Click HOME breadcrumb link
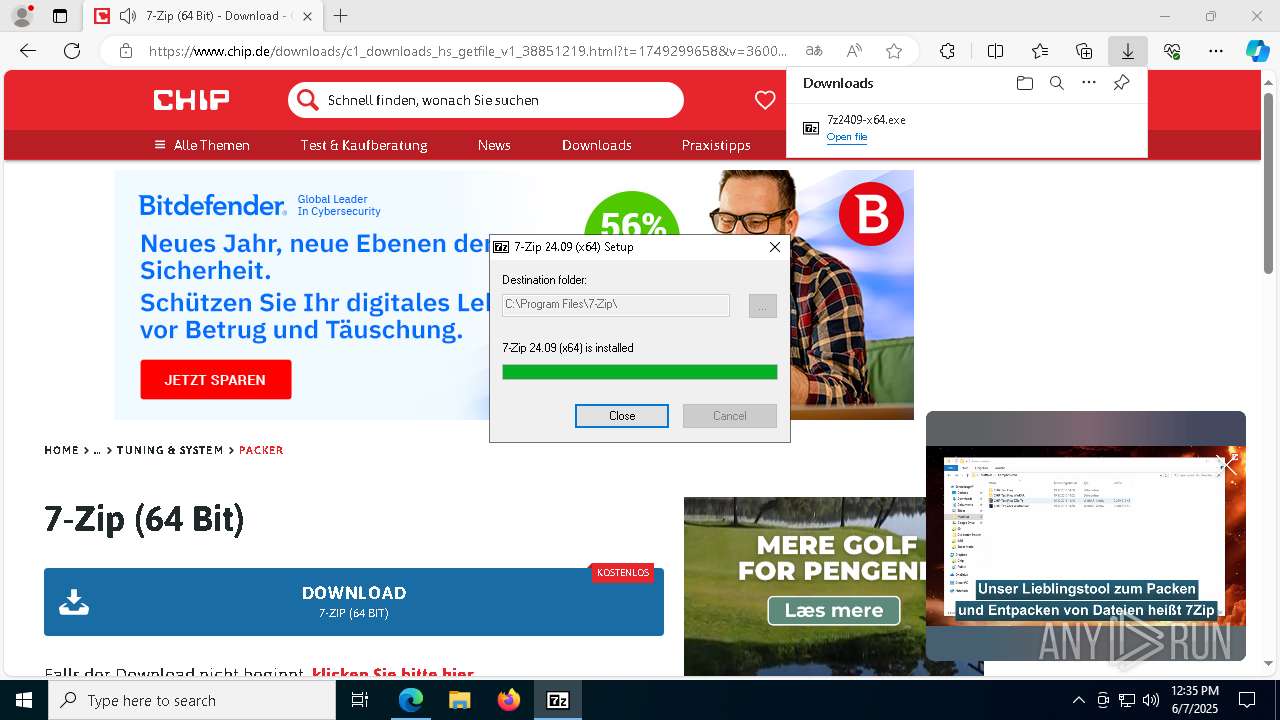This screenshot has width=1280, height=720. [x=61, y=450]
